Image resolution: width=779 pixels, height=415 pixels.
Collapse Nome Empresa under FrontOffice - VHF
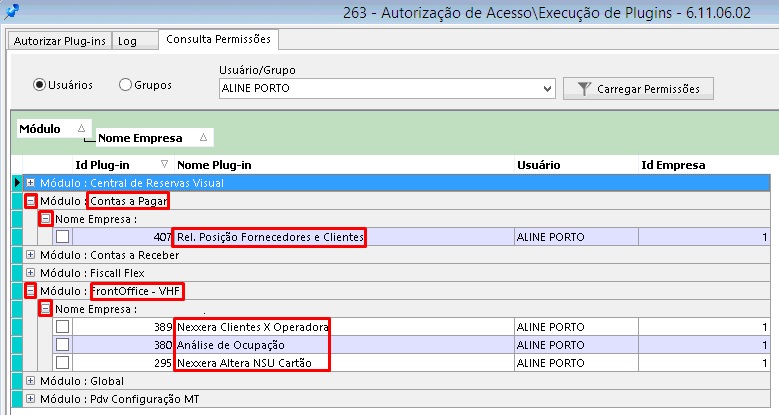coord(46,309)
